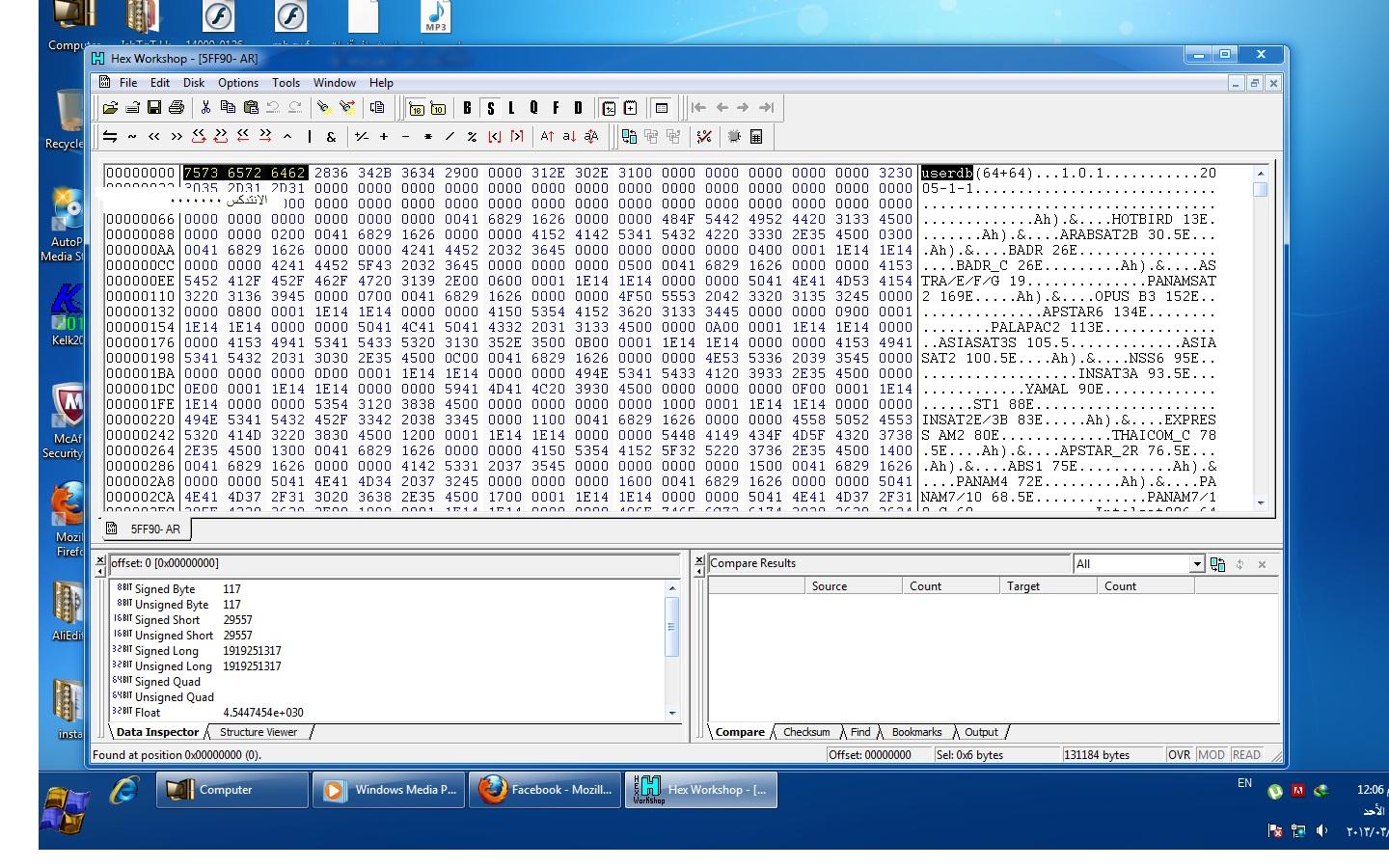This screenshot has width=1389, height=868.
Task: Open the Computer taskbar button
Action: click(232, 790)
